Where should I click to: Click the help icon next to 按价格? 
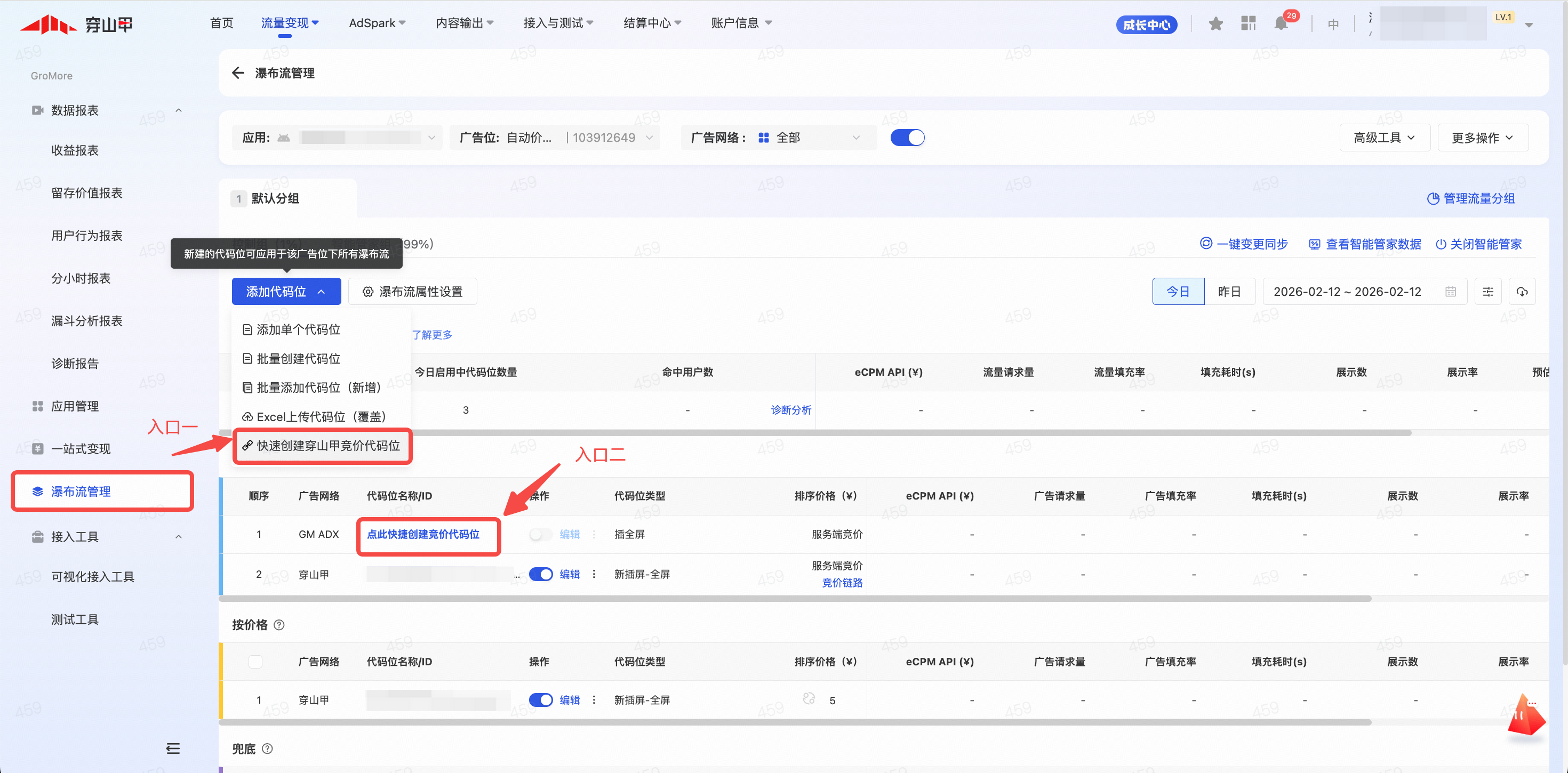click(x=279, y=625)
